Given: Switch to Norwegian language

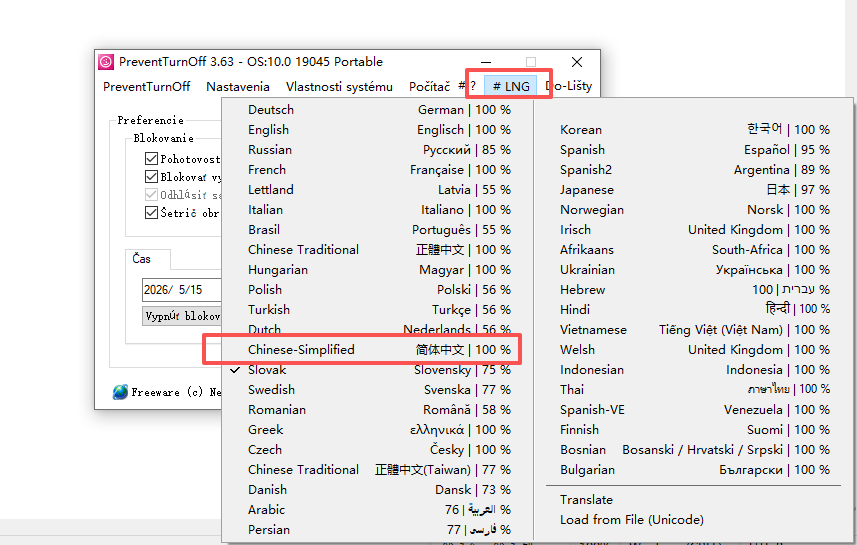Looking at the screenshot, I should (x=694, y=209).
